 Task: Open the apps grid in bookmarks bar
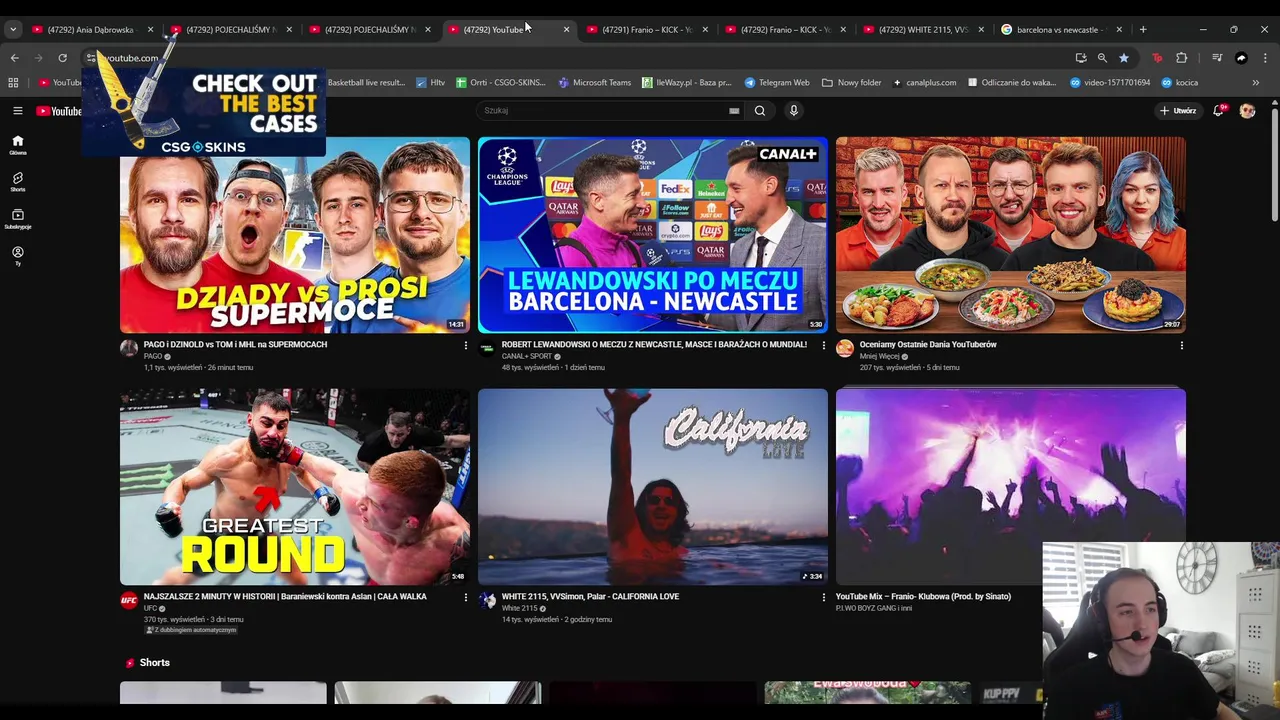[13, 83]
